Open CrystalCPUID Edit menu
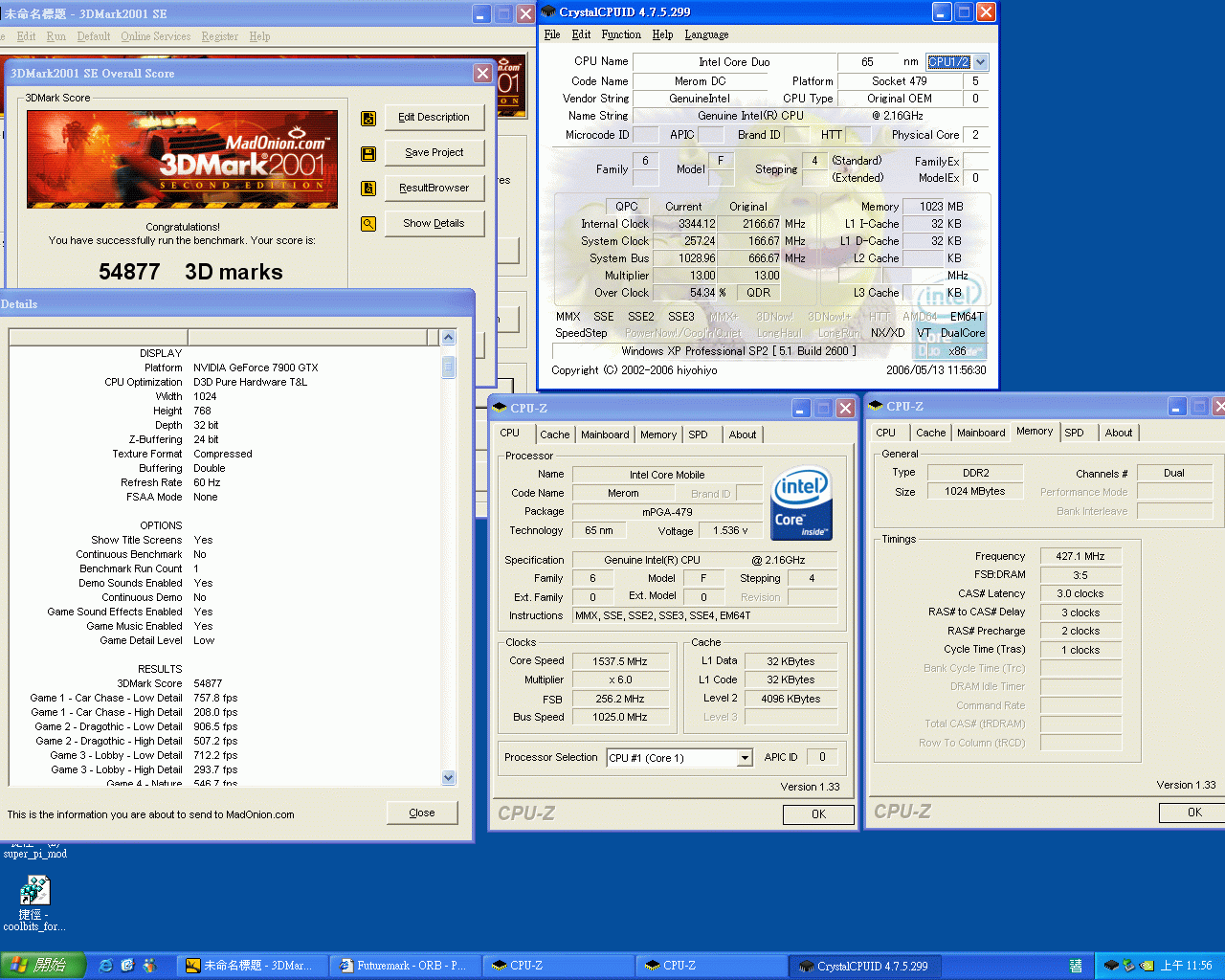 (581, 34)
